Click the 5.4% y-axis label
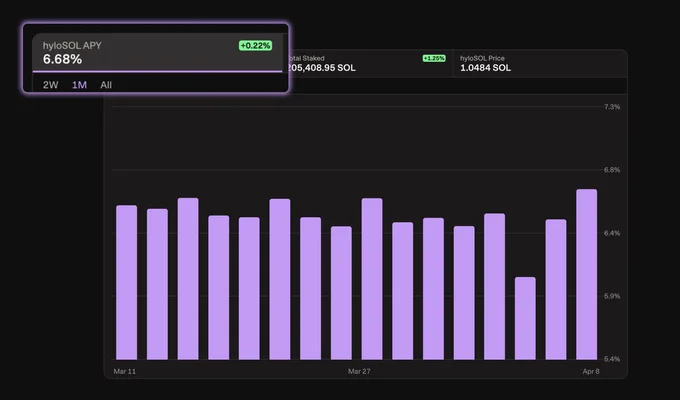This screenshot has height=400, width=680. pos(612,359)
